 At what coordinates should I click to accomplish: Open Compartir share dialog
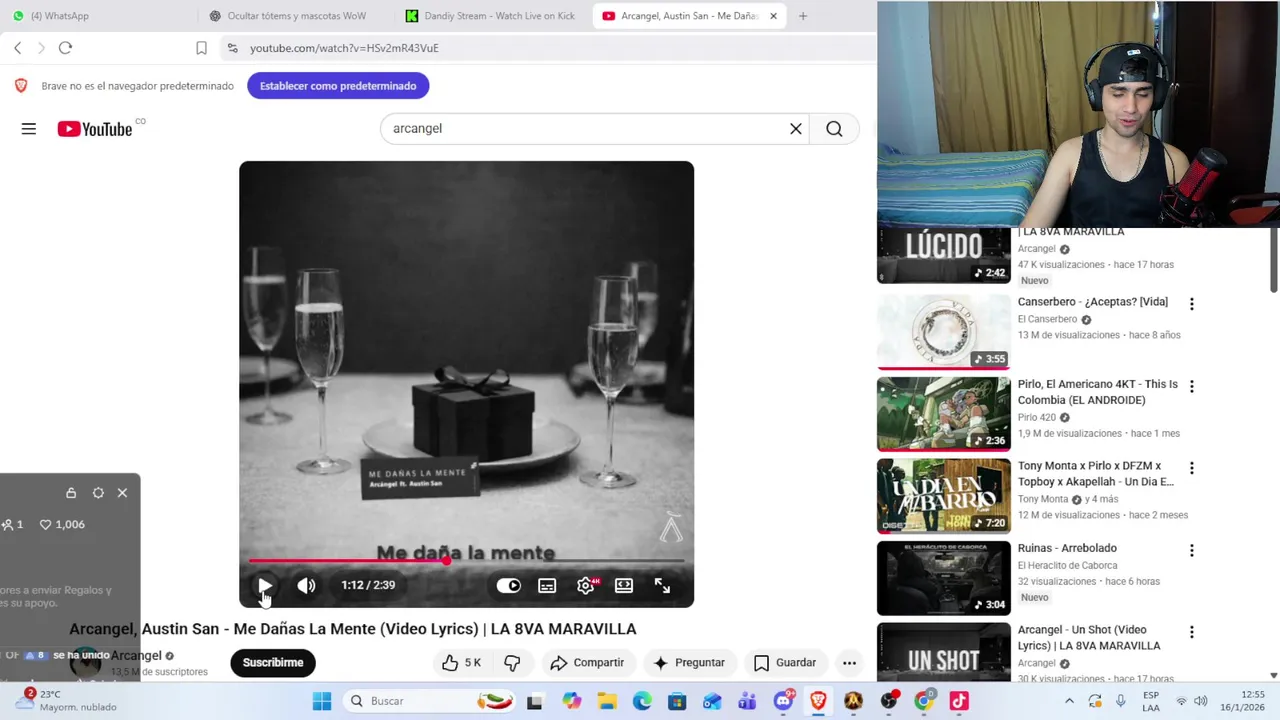coord(588,662)
